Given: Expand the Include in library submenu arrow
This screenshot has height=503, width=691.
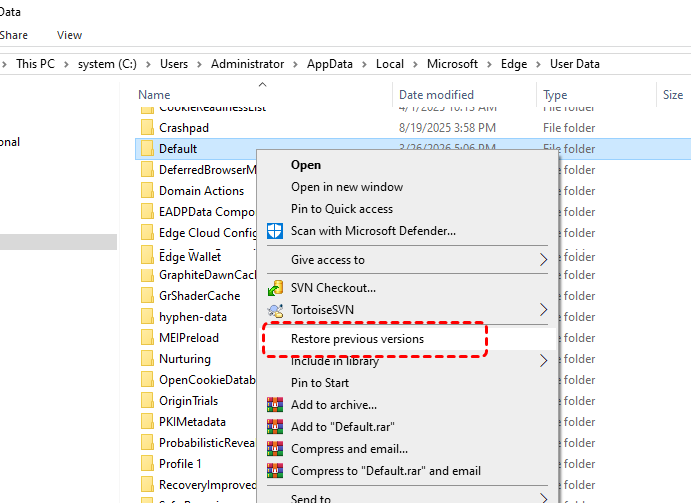Looking at the screenshot, I should click(x=543, y=361).
